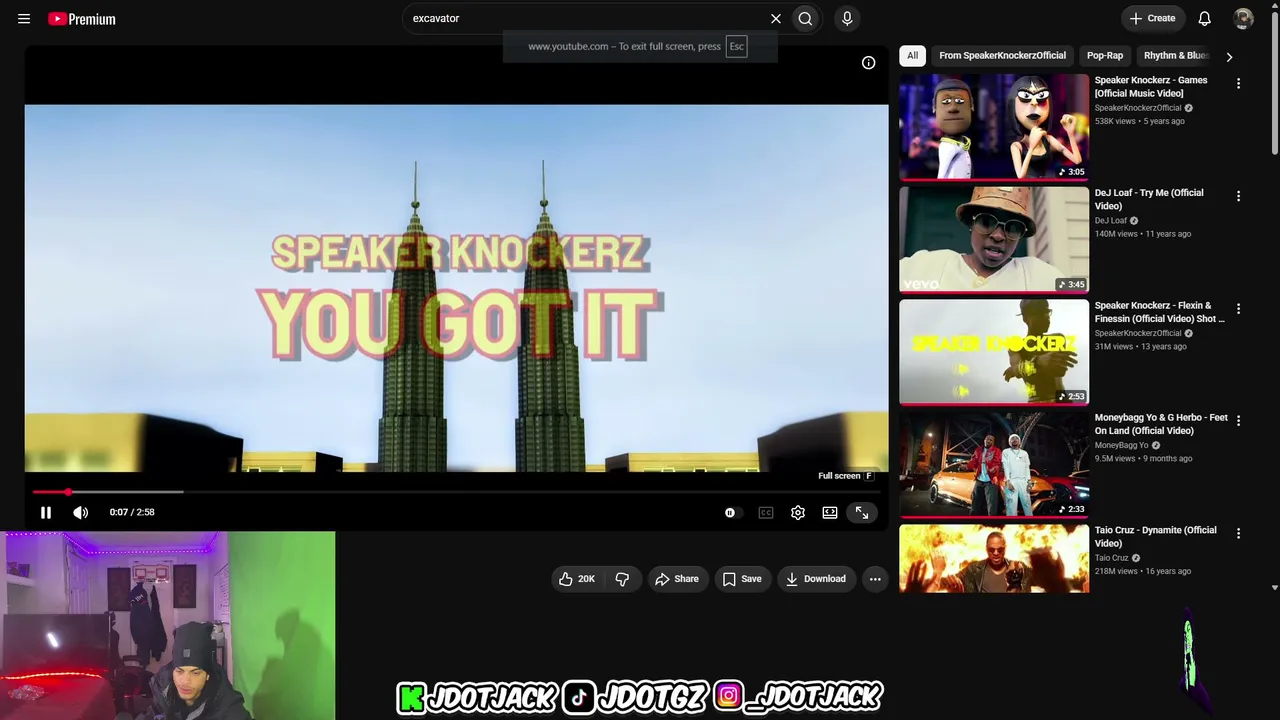Visit Taio Cruz channel name
Screen dimensions: 1280x720
pos(1112,558)
